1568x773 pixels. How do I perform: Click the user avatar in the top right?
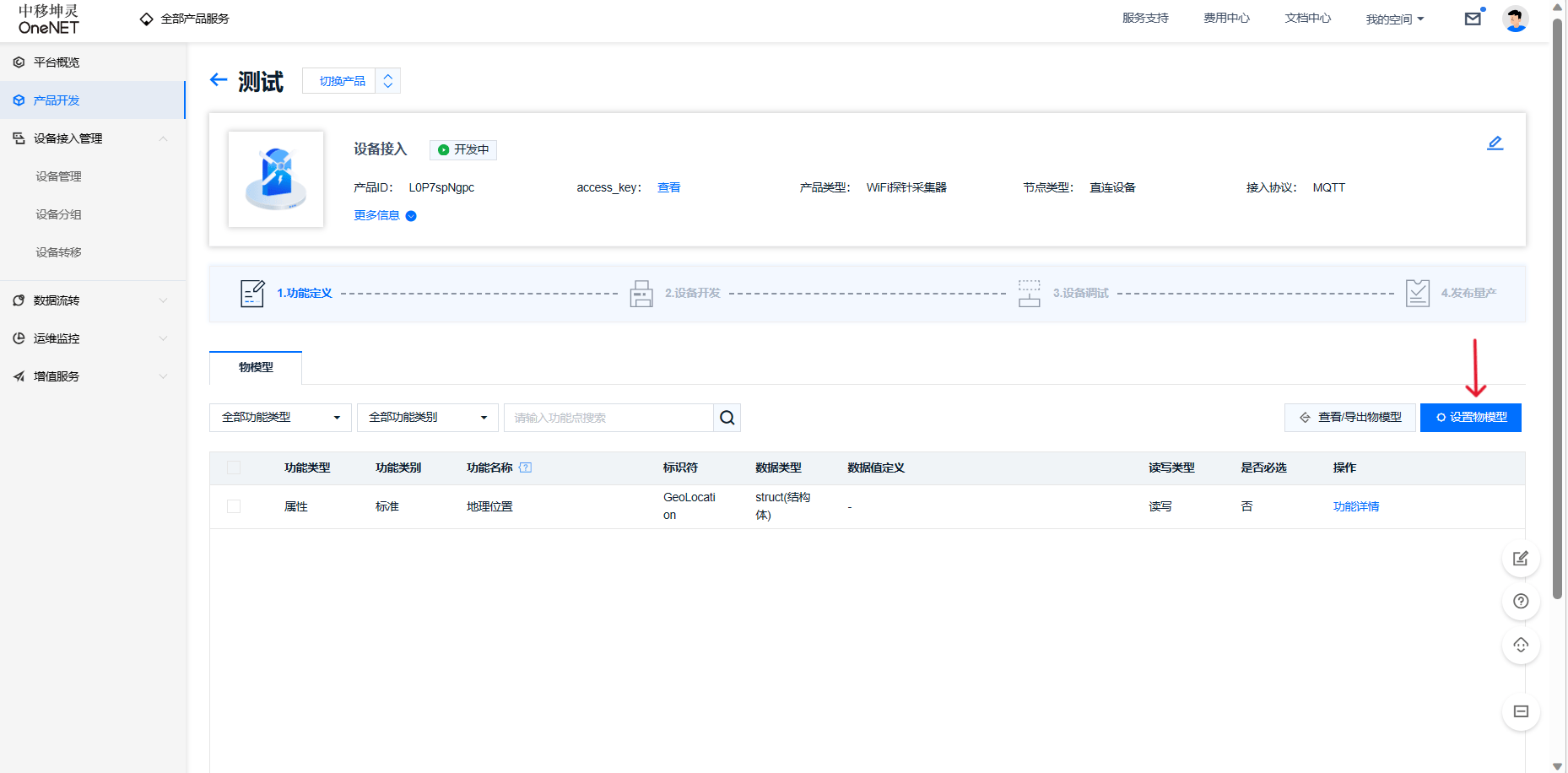pos(1515,18)
